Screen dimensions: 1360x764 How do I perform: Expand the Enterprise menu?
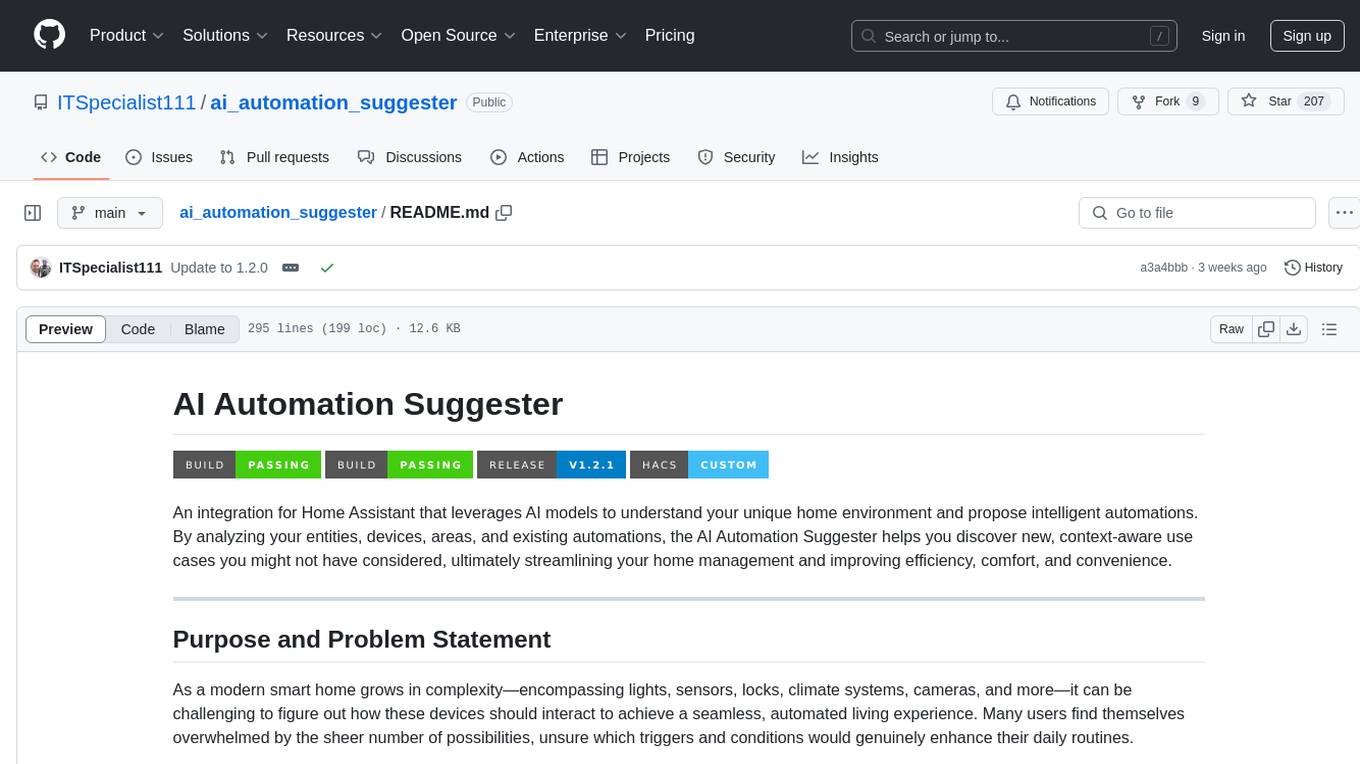(580, 35)
